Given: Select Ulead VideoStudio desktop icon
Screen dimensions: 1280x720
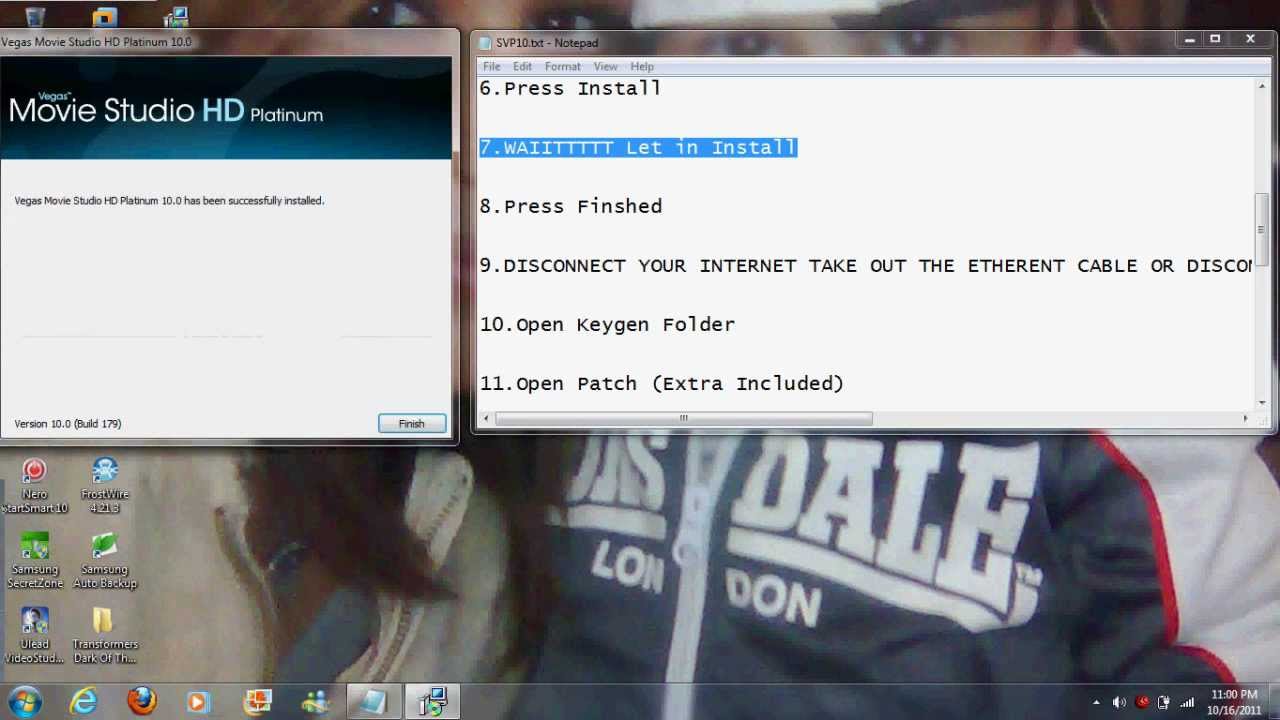Looking at the screenshot, I should click(35, 635).
